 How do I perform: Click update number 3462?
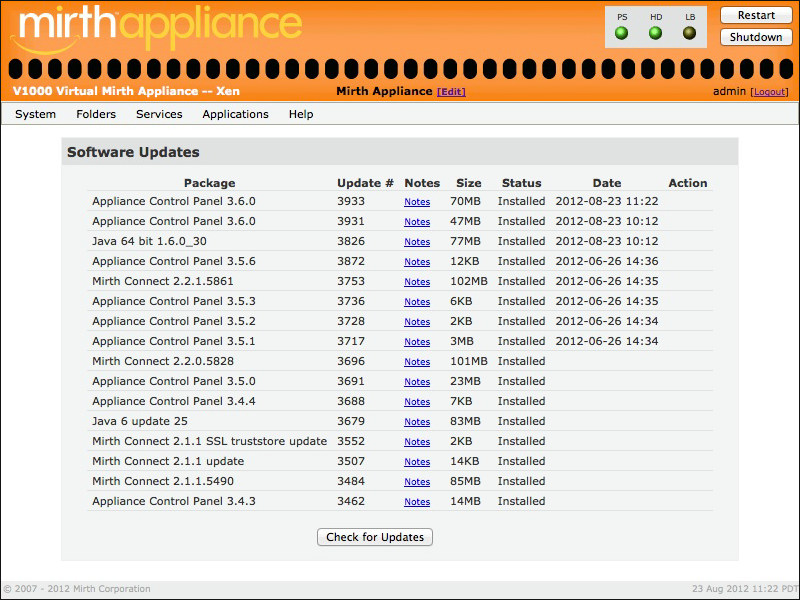351,501
